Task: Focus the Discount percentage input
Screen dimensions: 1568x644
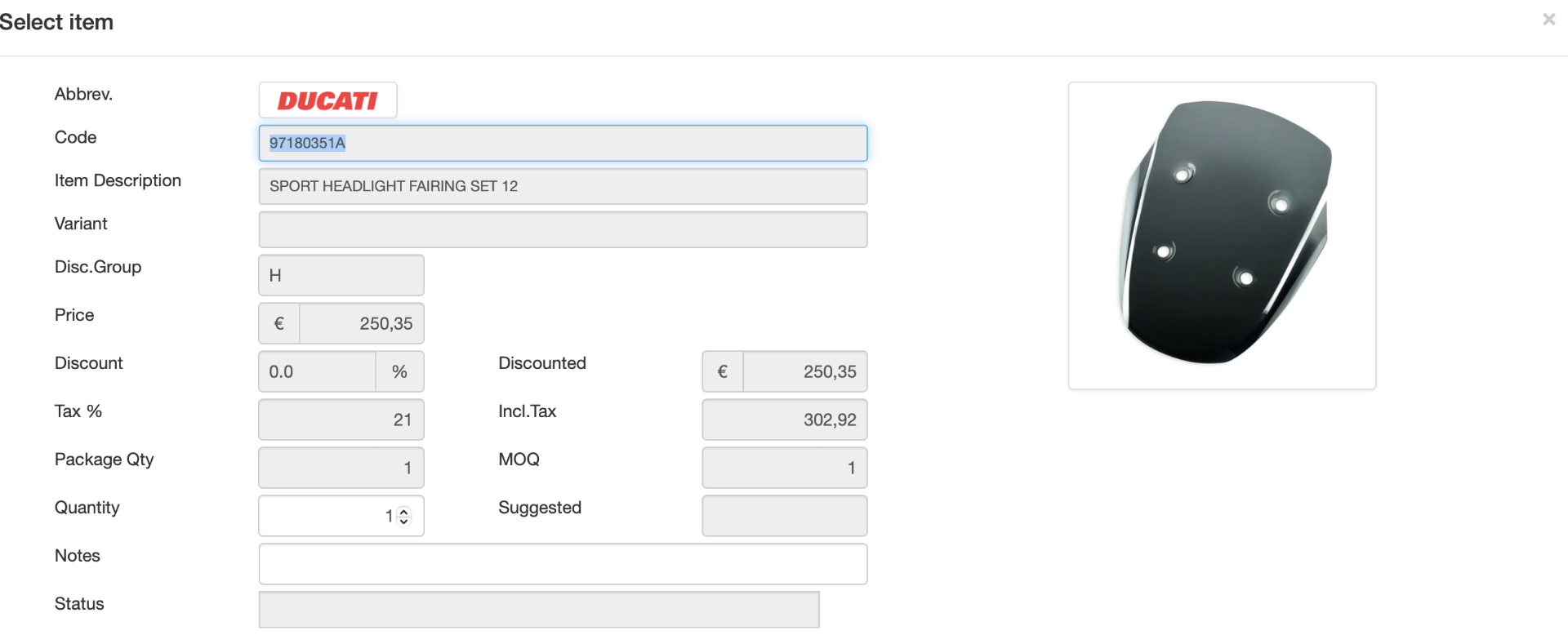Action: [318, 372]
